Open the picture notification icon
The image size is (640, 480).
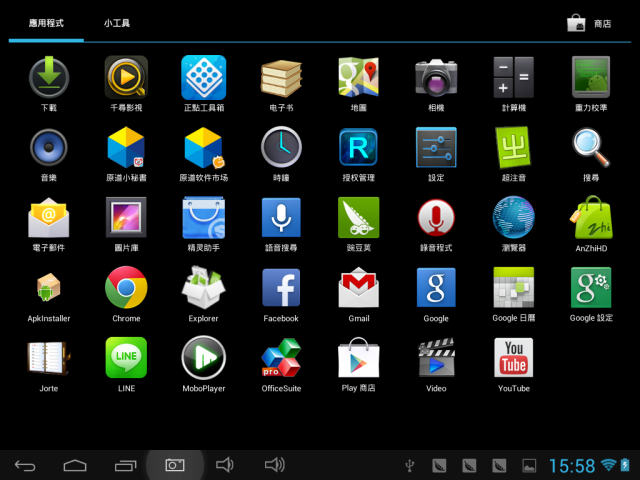point(529,466)
